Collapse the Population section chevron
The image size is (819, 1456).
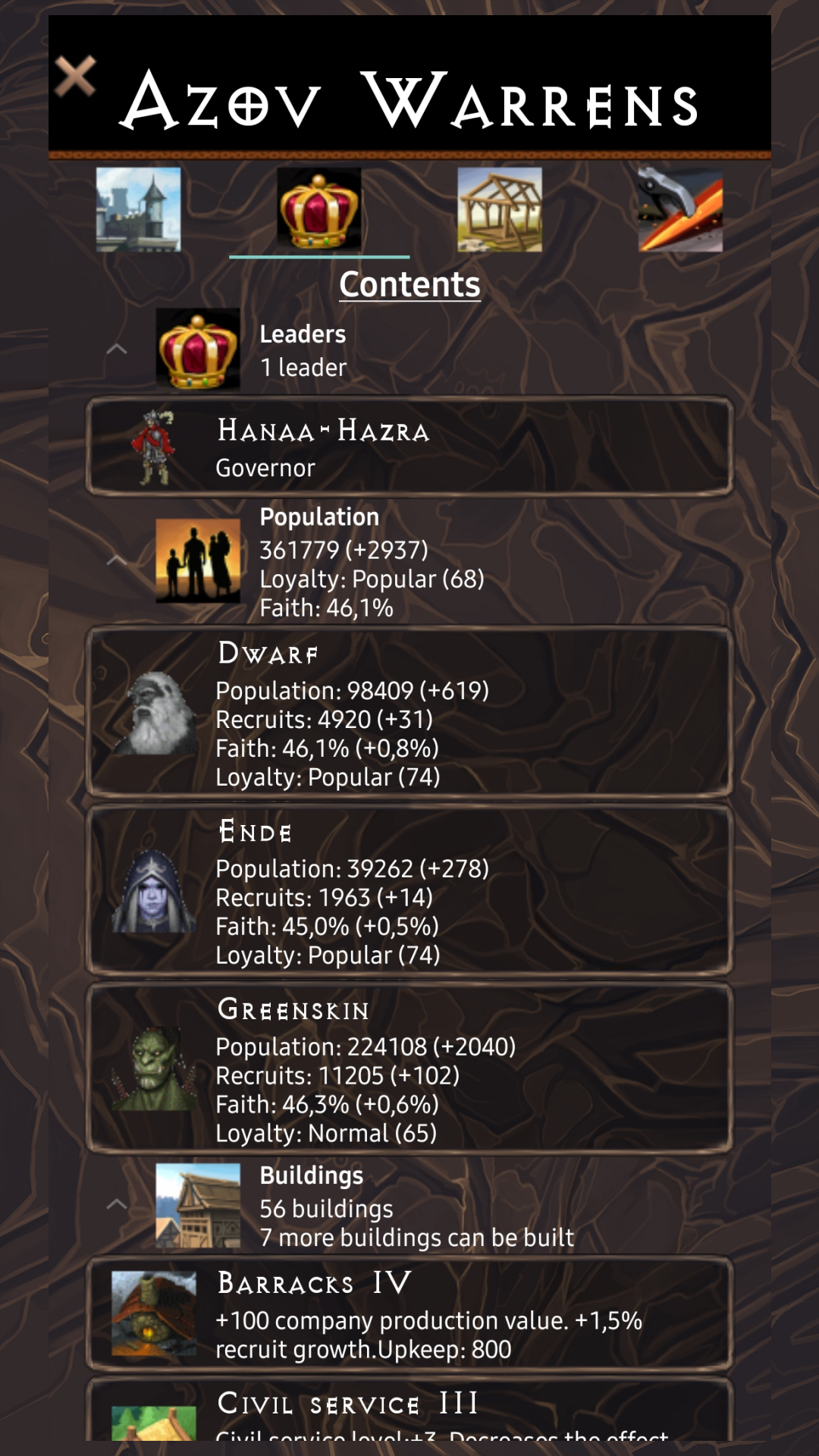click(x=117, y=560)
